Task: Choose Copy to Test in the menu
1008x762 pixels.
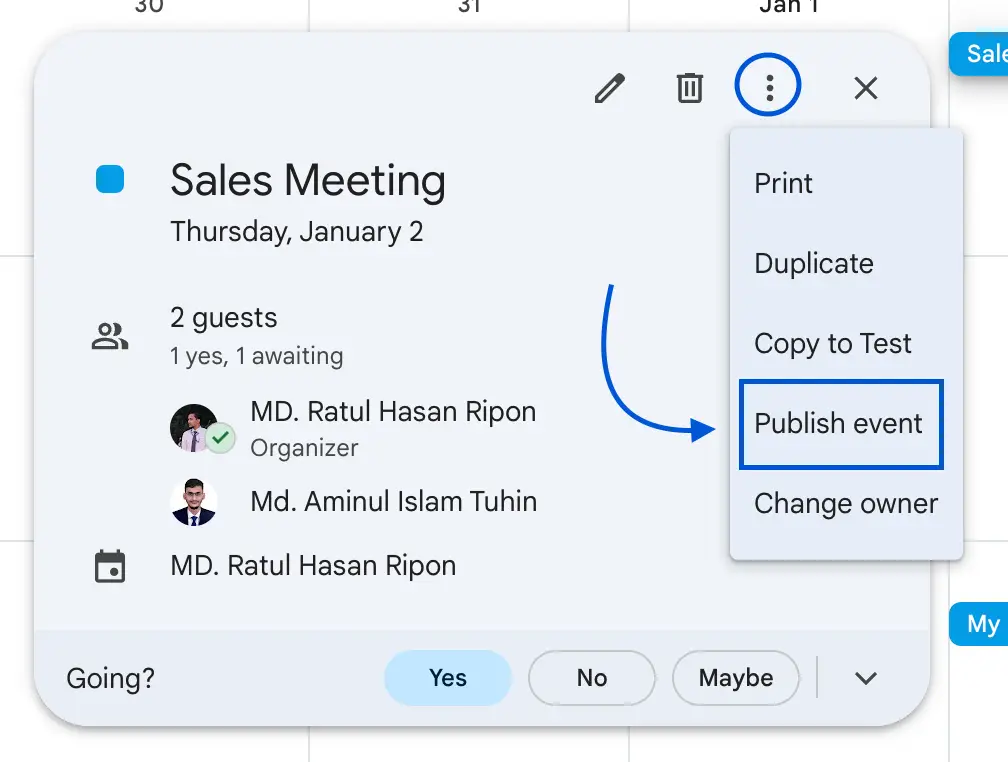Action: click(832, 343)
